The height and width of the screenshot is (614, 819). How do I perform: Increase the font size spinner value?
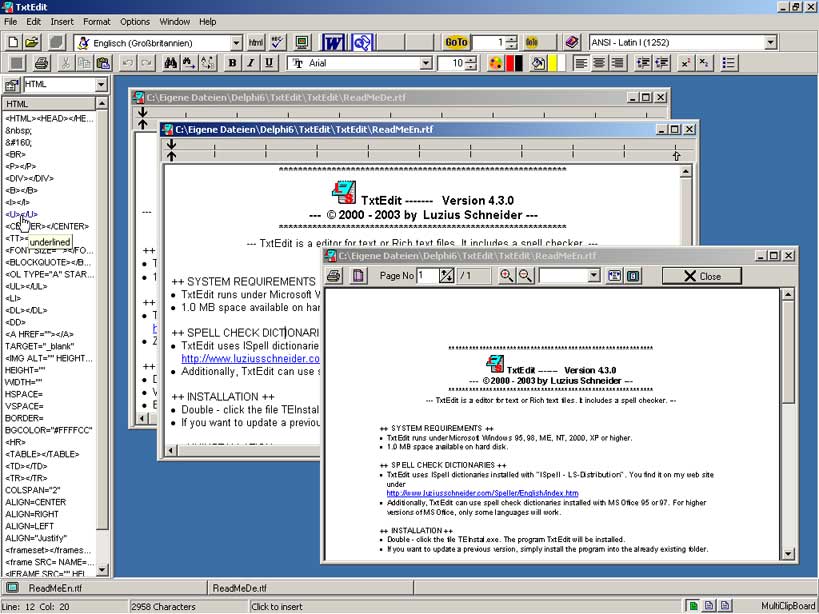(x=471, y=60)
